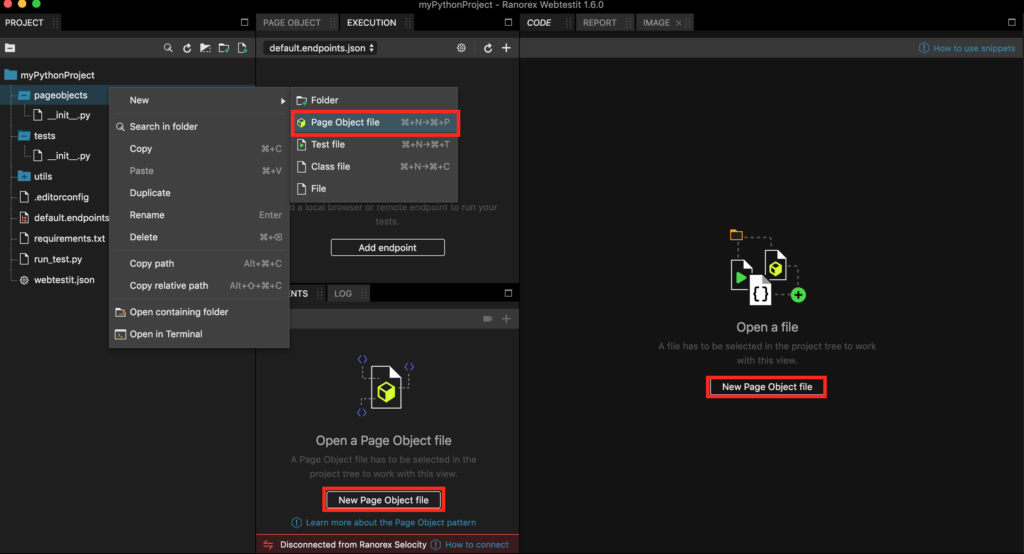Select Duplicate from context menu
The width and height of the screenshot is (1024, 554).
199,193
